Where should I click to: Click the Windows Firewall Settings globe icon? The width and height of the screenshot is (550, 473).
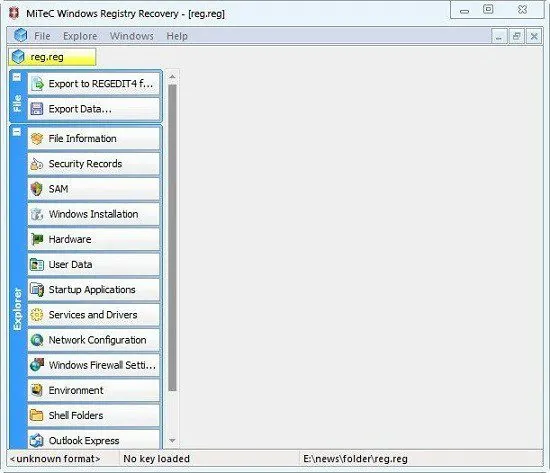36,365
